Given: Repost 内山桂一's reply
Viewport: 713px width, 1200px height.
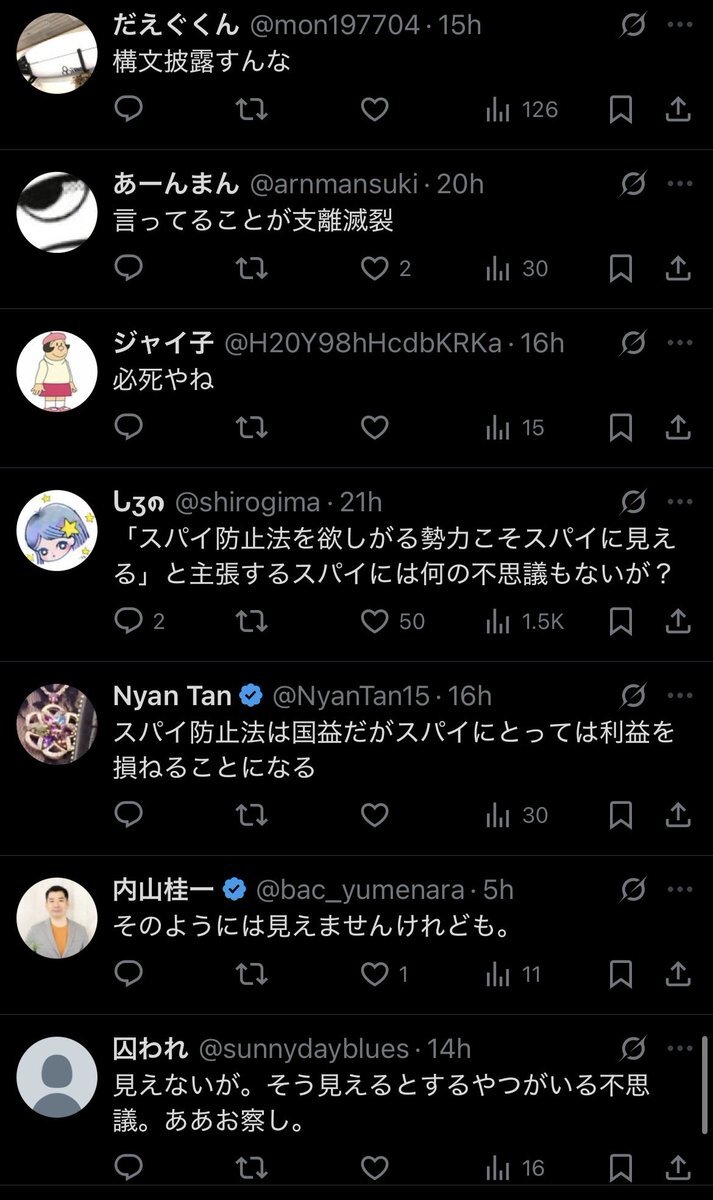Looking at the screenshot, I should coord(251,973).
